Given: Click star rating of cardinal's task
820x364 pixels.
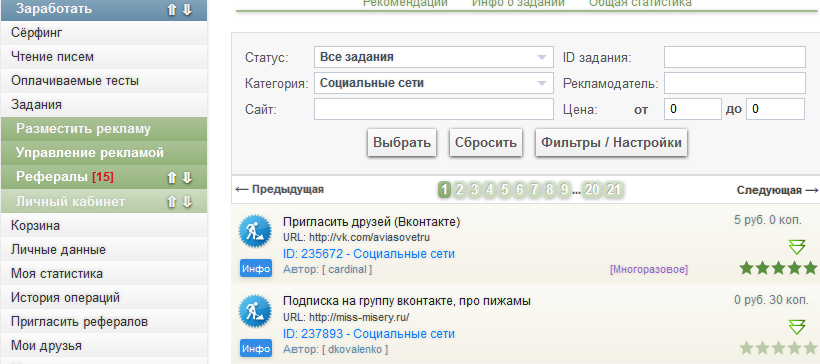Looking at the screenshot, I should click(778, 268).
